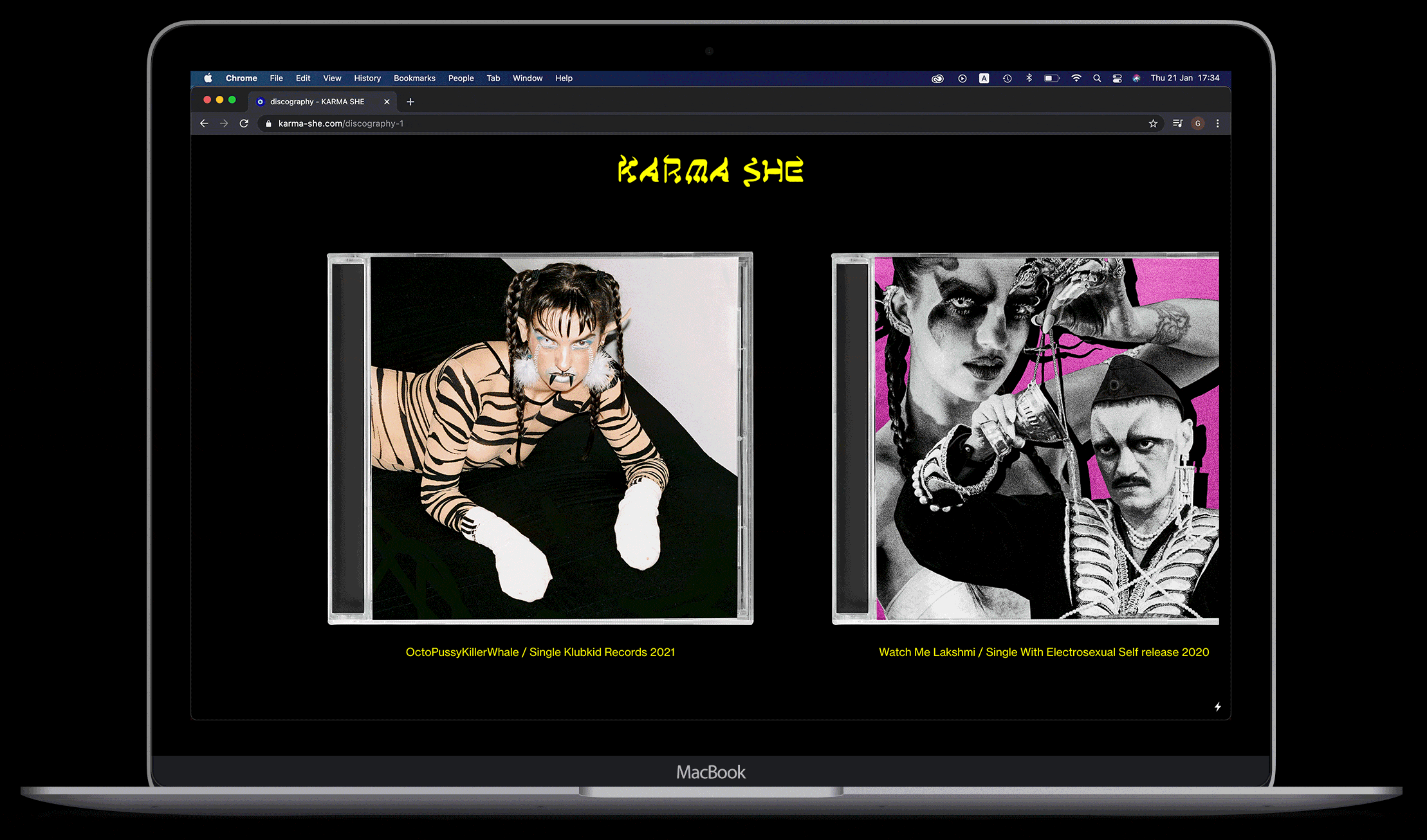
Task: Open the Window menu
Action: 528,78
